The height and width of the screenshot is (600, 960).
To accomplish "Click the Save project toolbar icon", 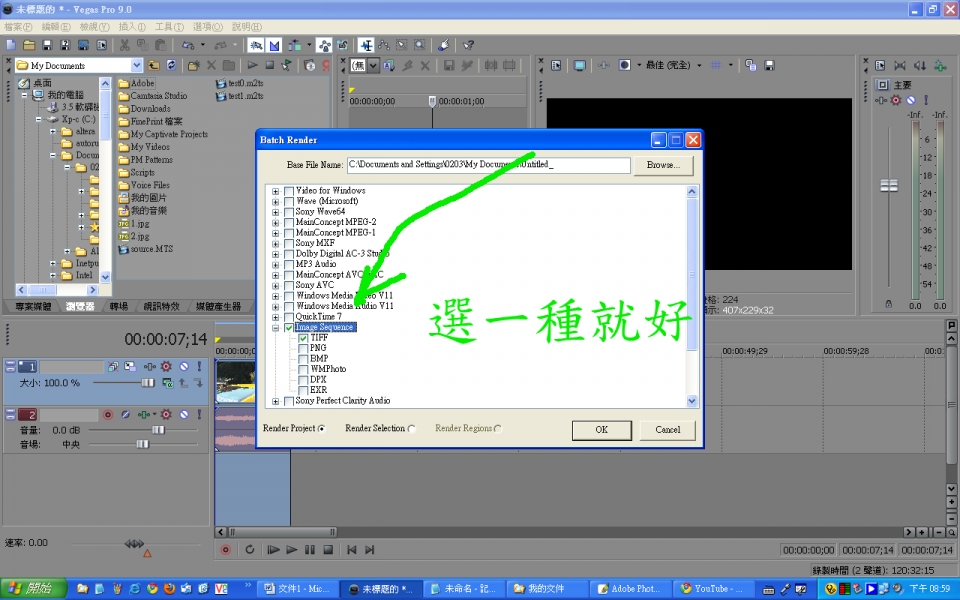I will 46,45.
